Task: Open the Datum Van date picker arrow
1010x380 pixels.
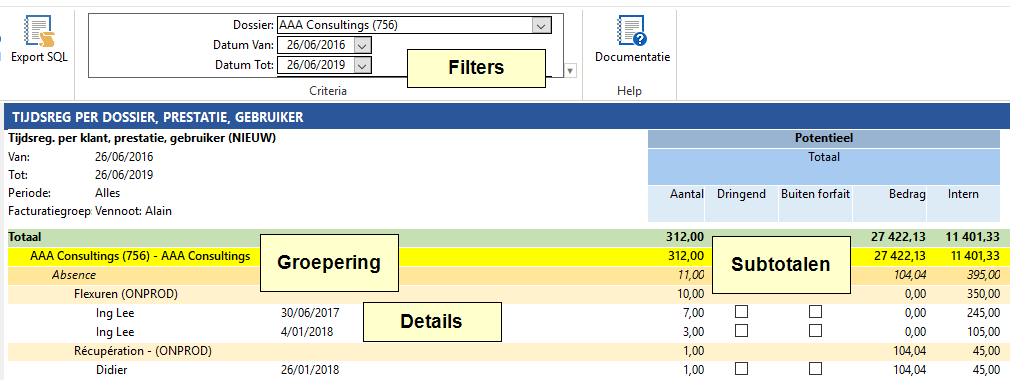Action: point(363,45)
